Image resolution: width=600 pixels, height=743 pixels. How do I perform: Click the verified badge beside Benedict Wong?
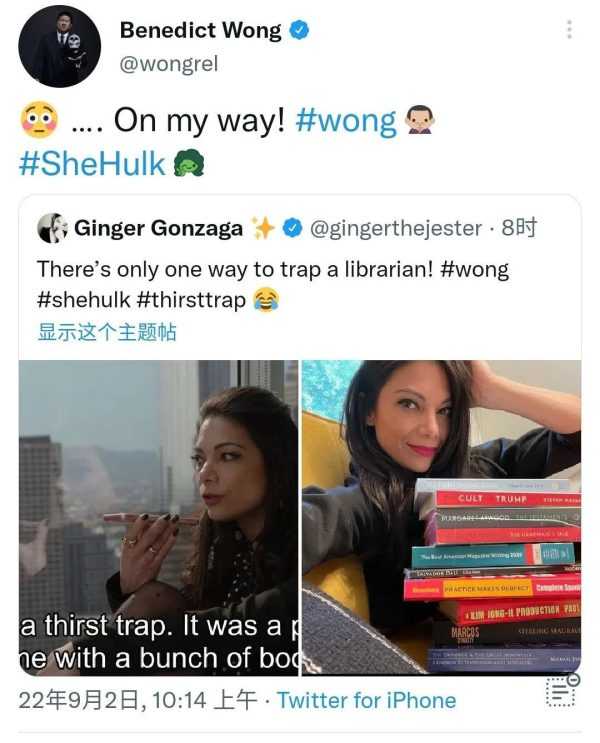point(299,30)
